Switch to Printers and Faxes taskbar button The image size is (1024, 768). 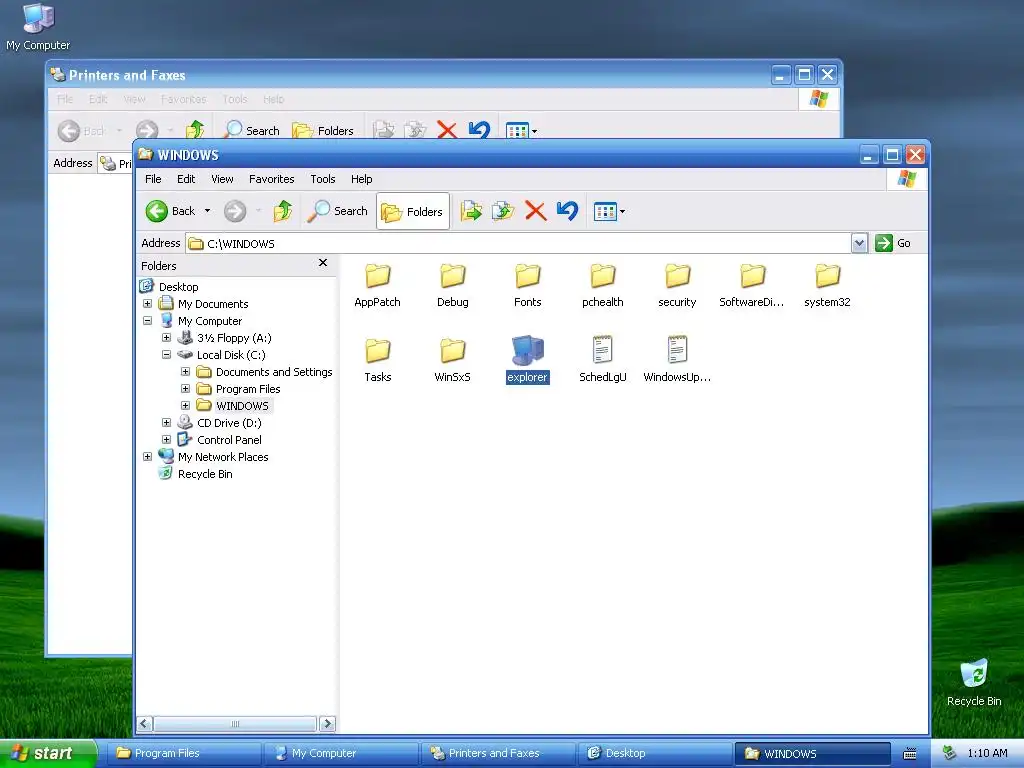coord(497,754)
